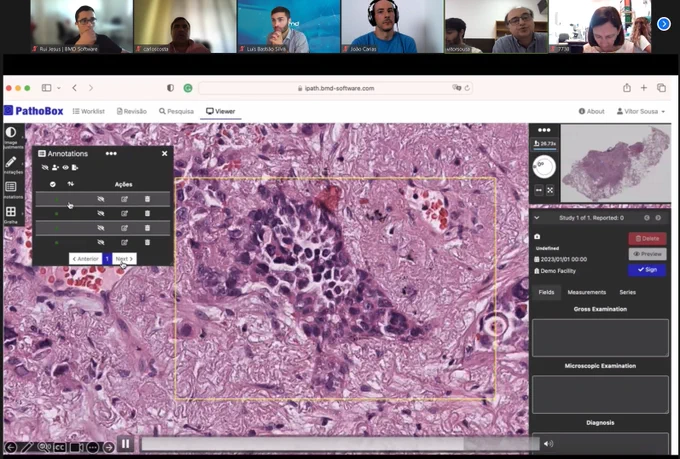680x459 pixels.
Task: Click the fit-to-screen expand icon
Action: 550,190
